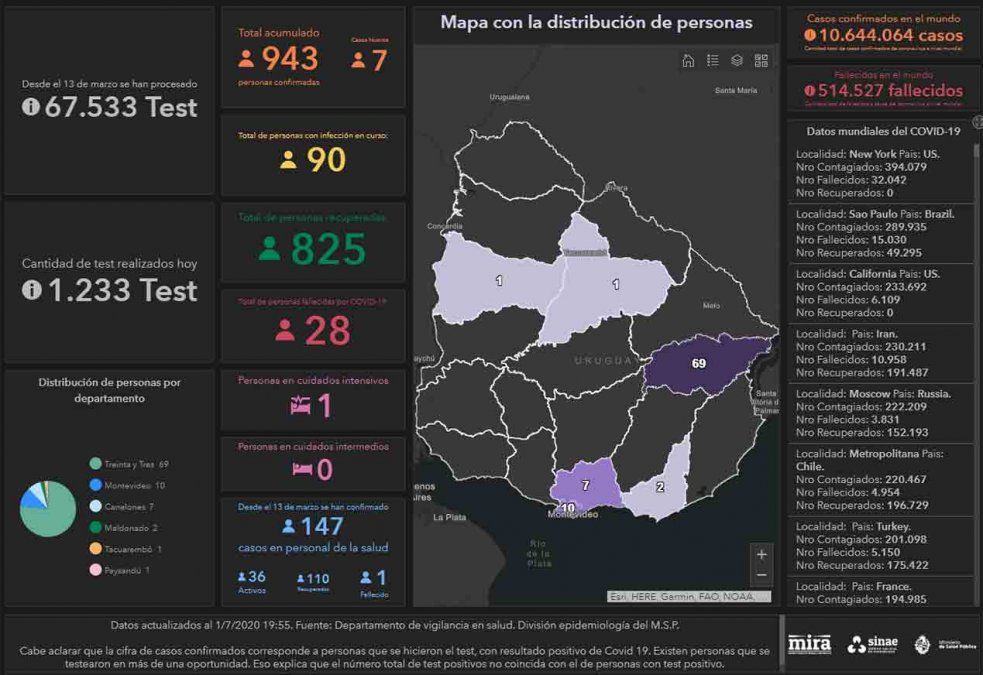Click the Esri attribution text on map
983x675 pixels.
(x=689, y=597)
